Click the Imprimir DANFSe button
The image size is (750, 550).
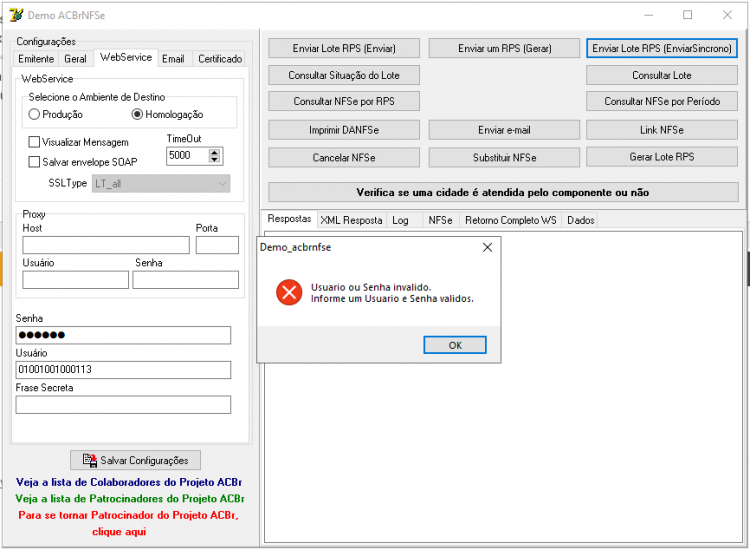[x=344, y=130]
